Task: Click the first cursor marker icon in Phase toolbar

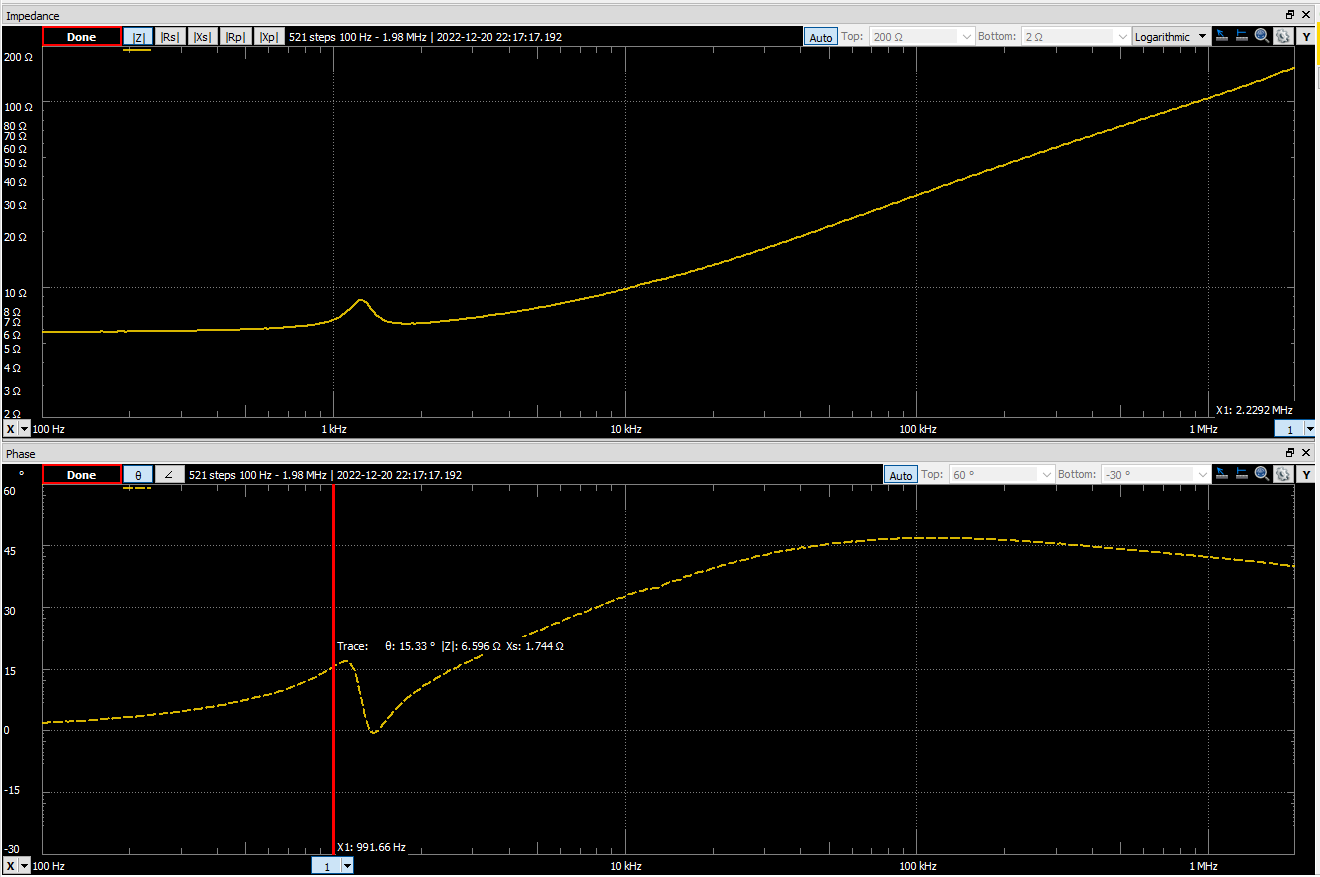Action: (x=1222, y=474)
